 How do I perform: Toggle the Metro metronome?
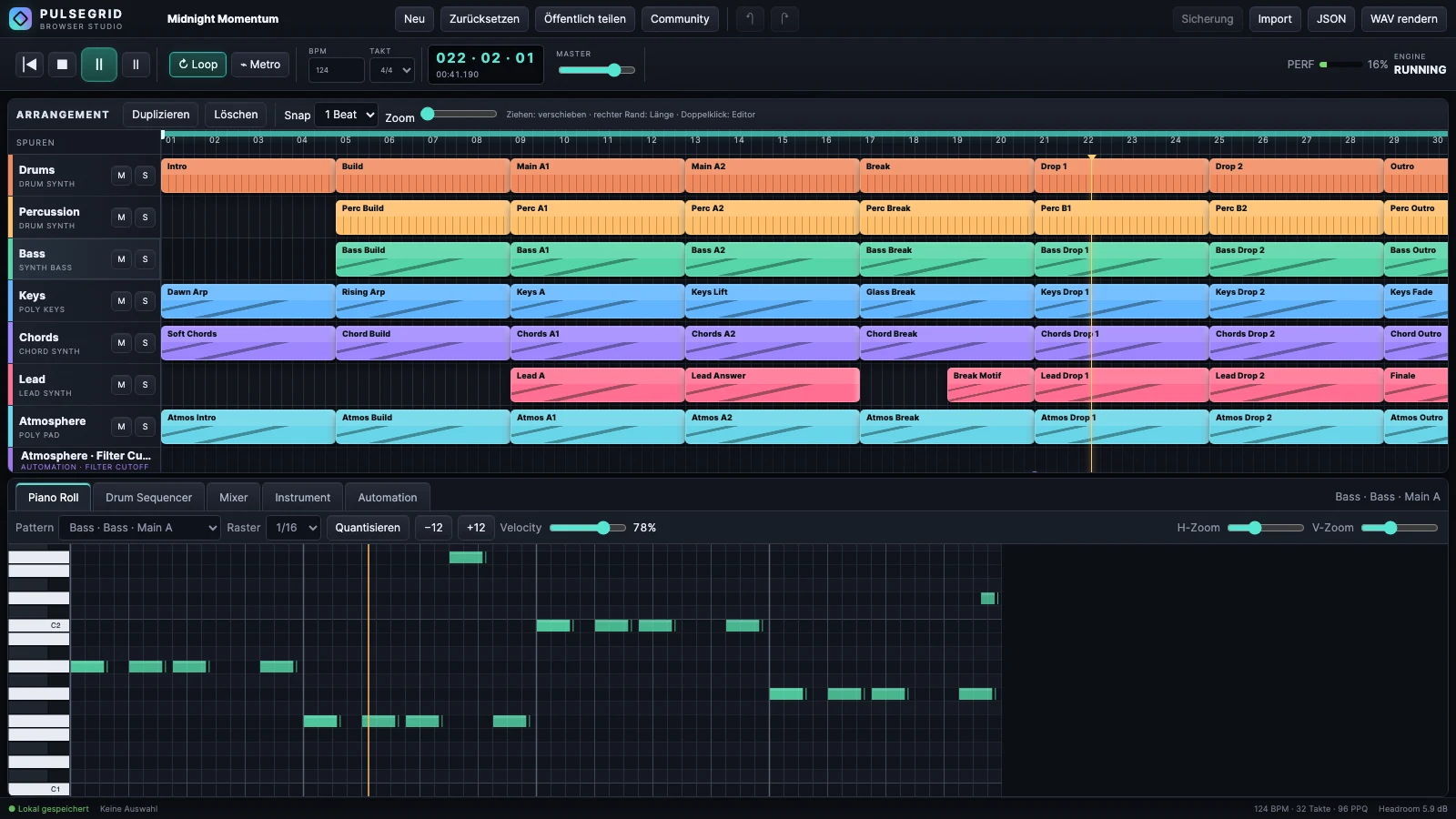(260, 65)
